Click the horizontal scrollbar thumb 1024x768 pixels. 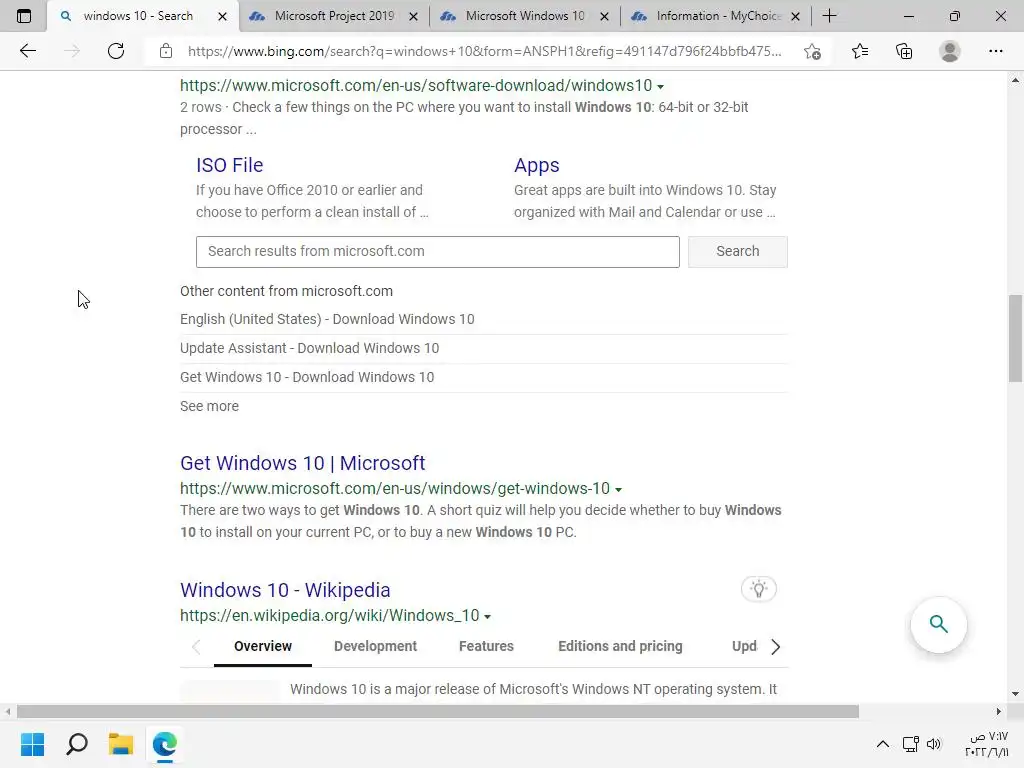[x=438, y=711]
